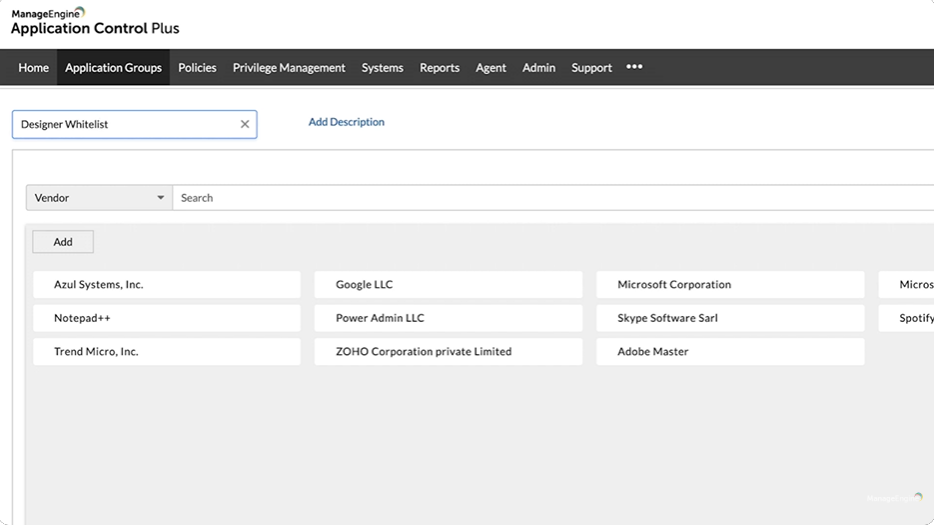Viewport: 934px width, 527px height.
Task: Go to the Home tab
Action: click(x=33, y=67)
